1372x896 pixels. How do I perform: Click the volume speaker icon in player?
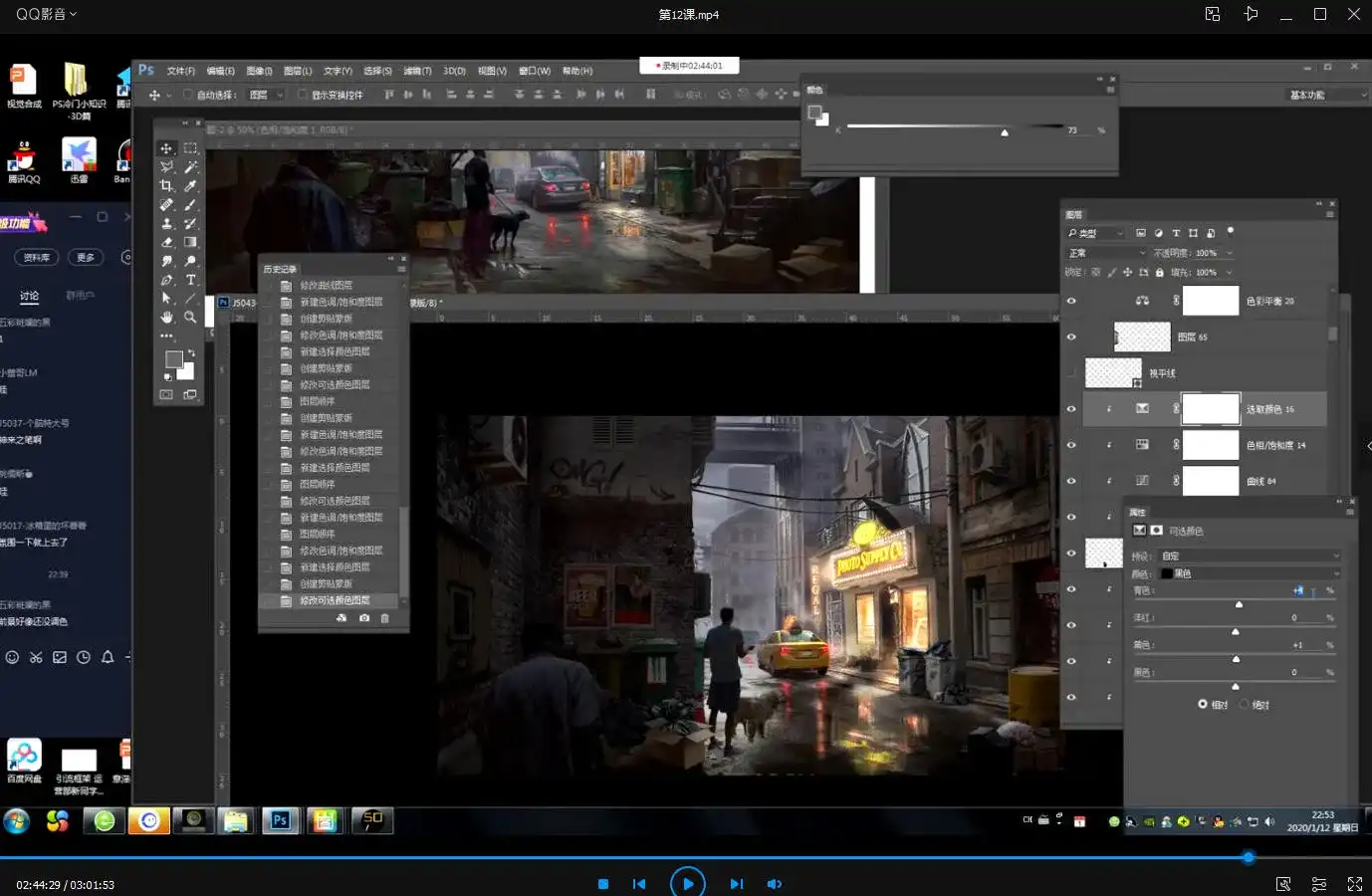point(774,884)
